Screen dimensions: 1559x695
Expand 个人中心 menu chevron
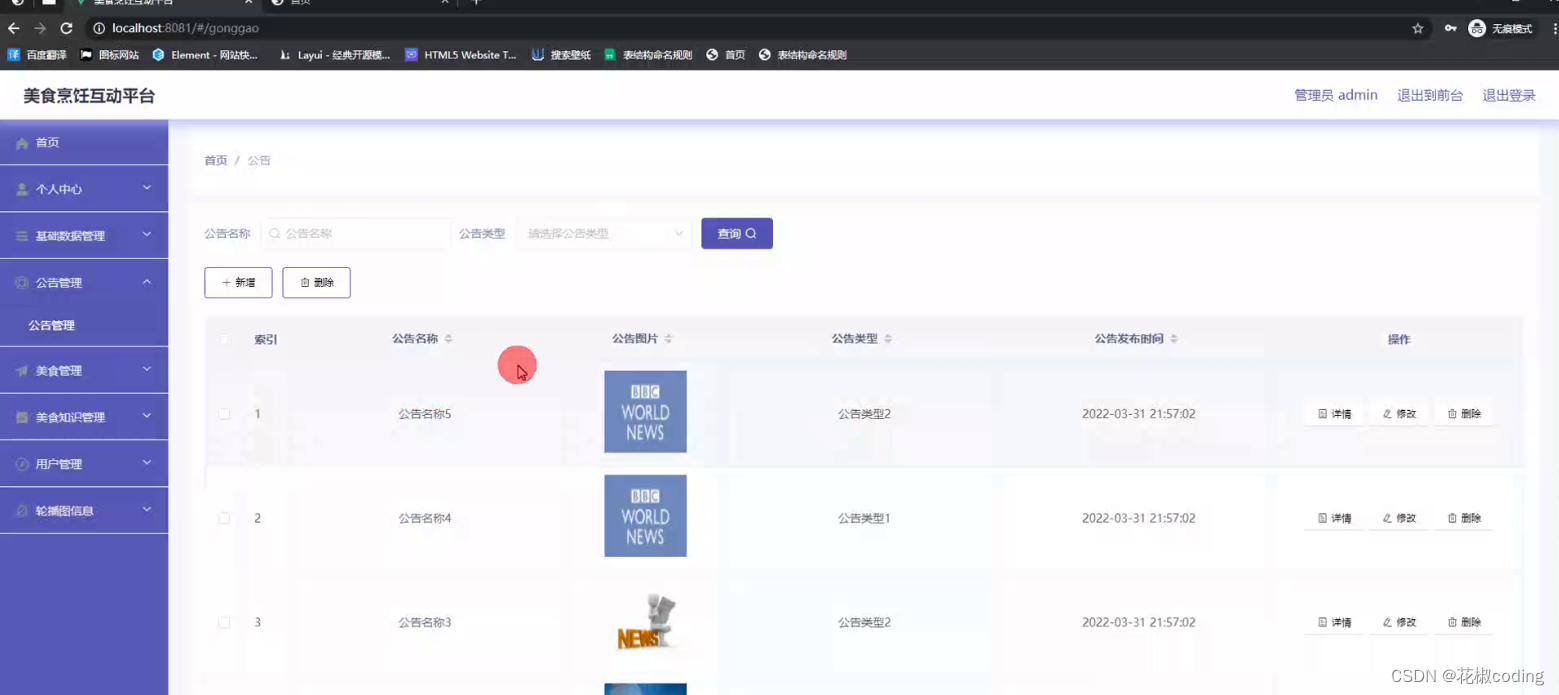click(x=147, y=188)
